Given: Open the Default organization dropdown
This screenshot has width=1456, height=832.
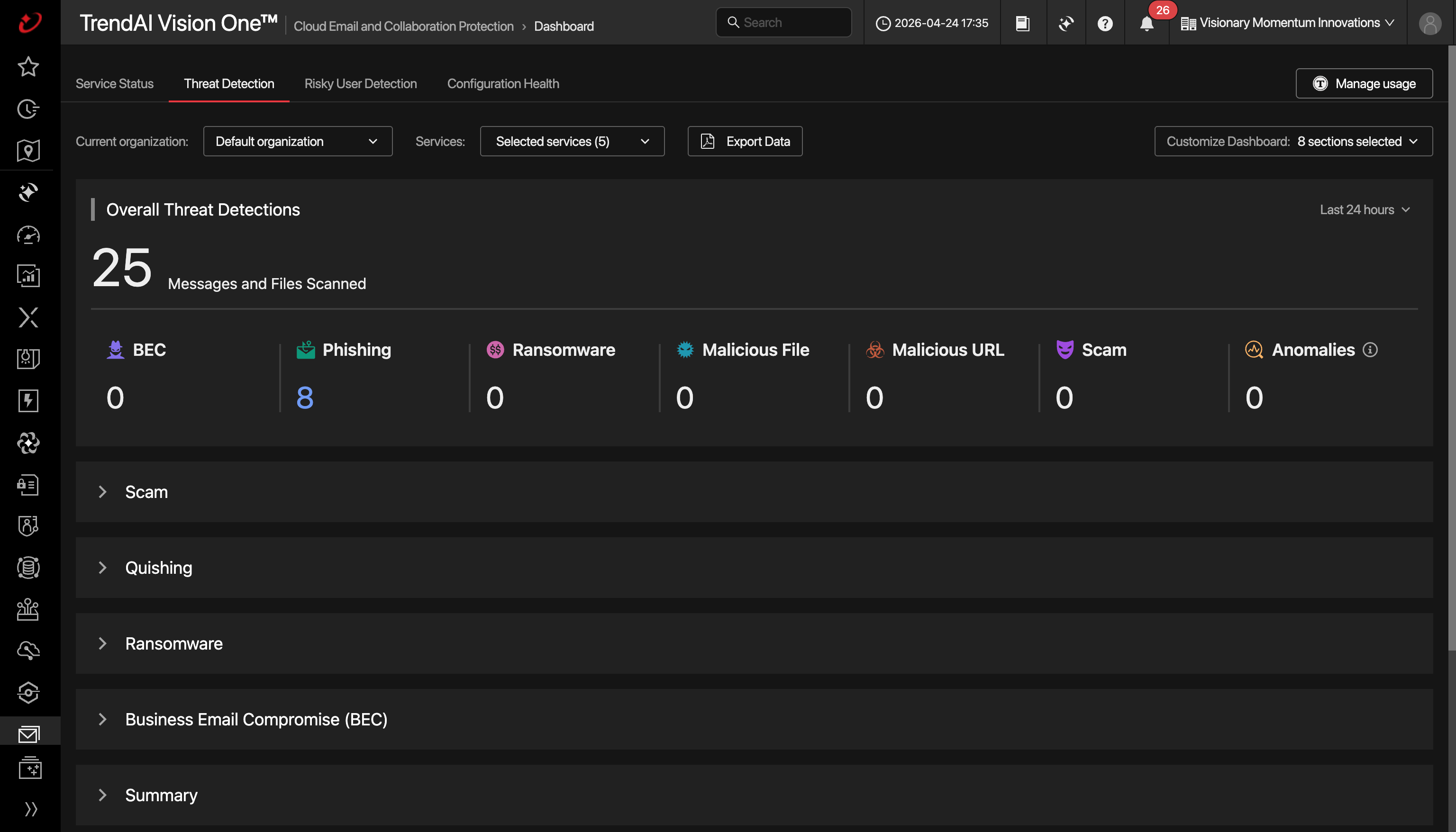Looking at the screenshot, I should (298, 141).
